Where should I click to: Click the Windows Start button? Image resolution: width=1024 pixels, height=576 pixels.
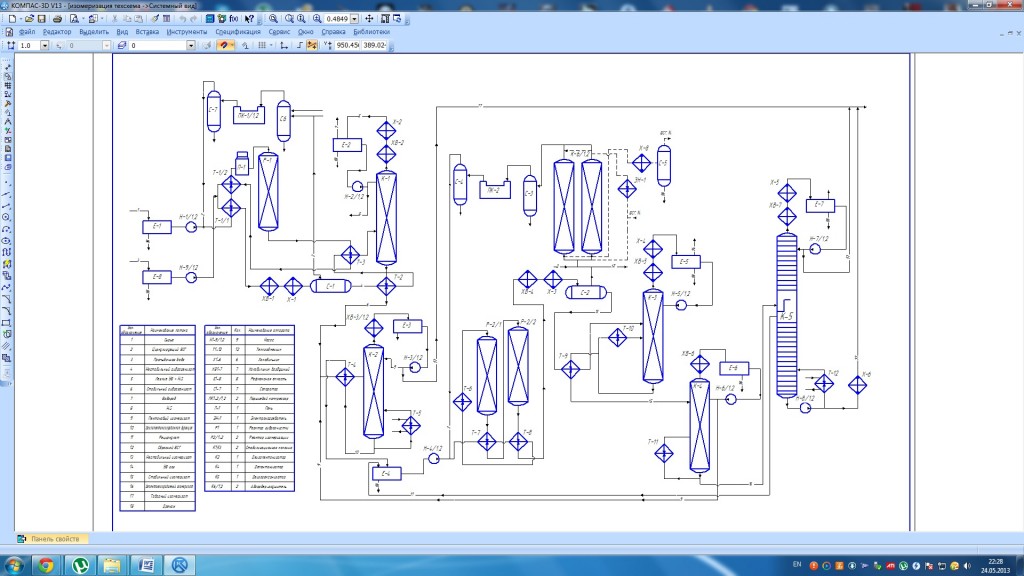pyautogui.click(x=13, y=565)
